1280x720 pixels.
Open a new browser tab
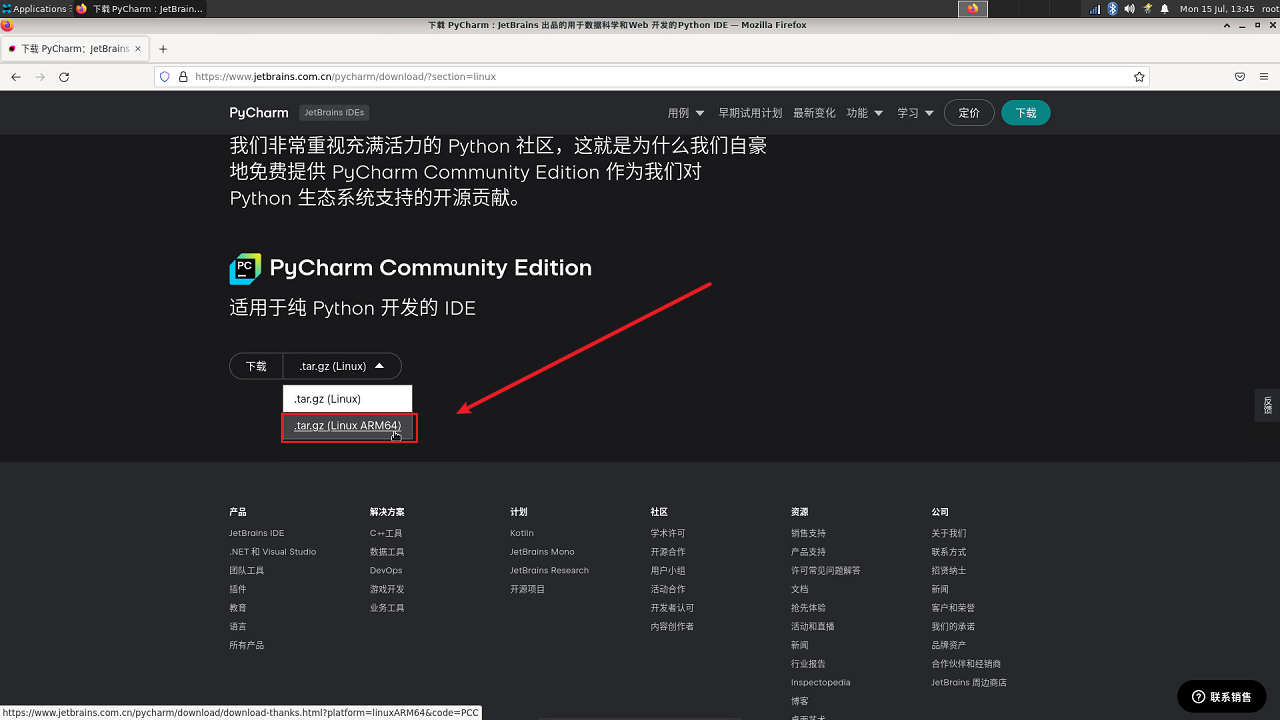tap(163, 49)
